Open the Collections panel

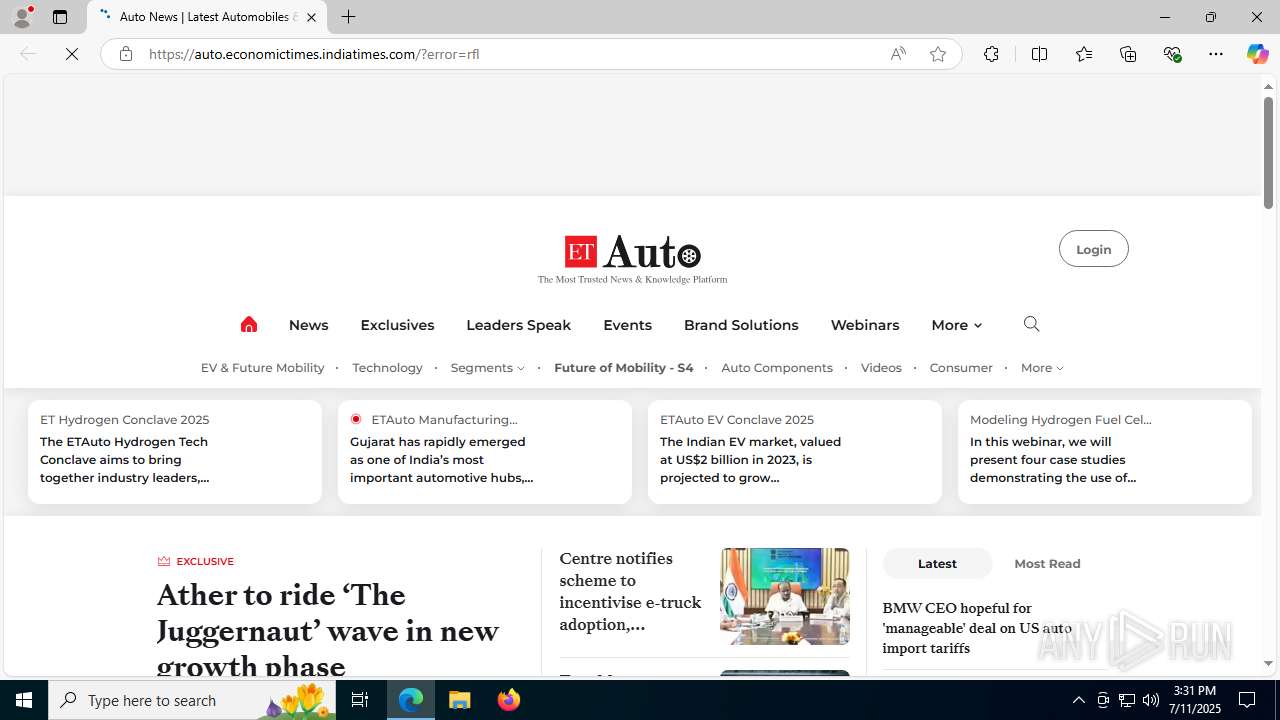(x=1128, y=54)
